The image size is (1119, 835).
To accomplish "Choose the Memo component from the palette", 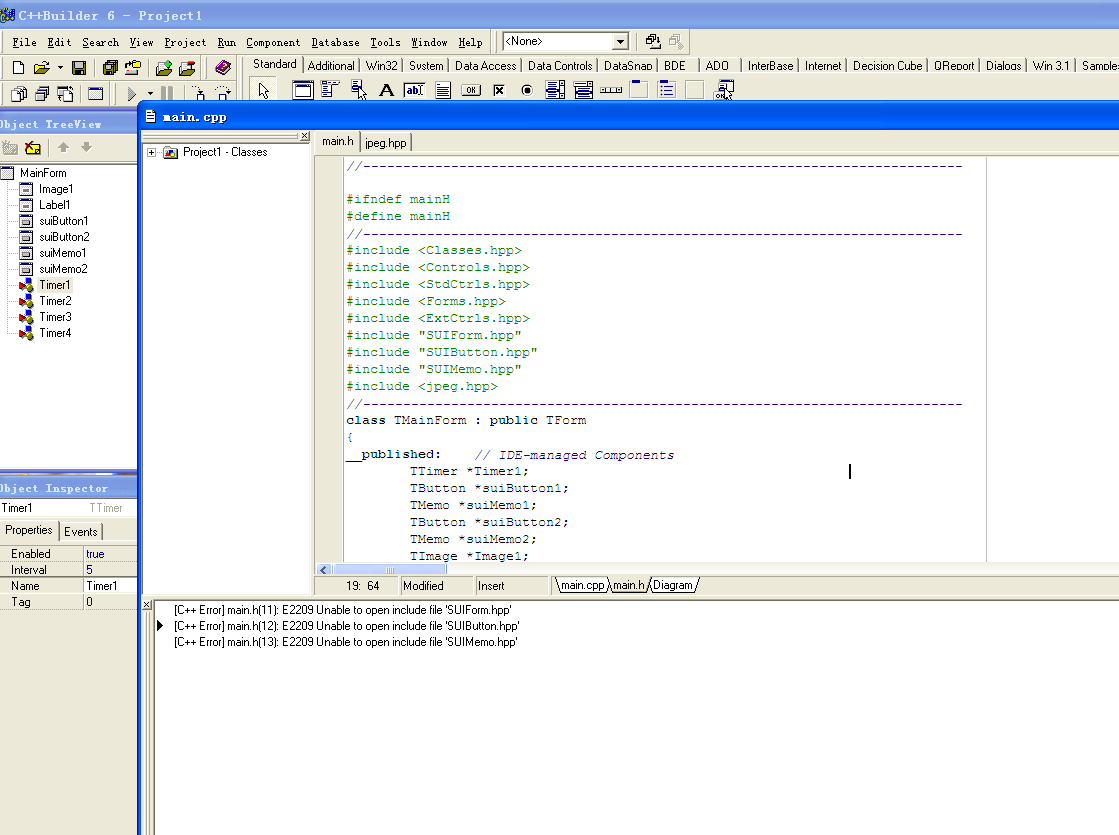I will tap(443, 90).
